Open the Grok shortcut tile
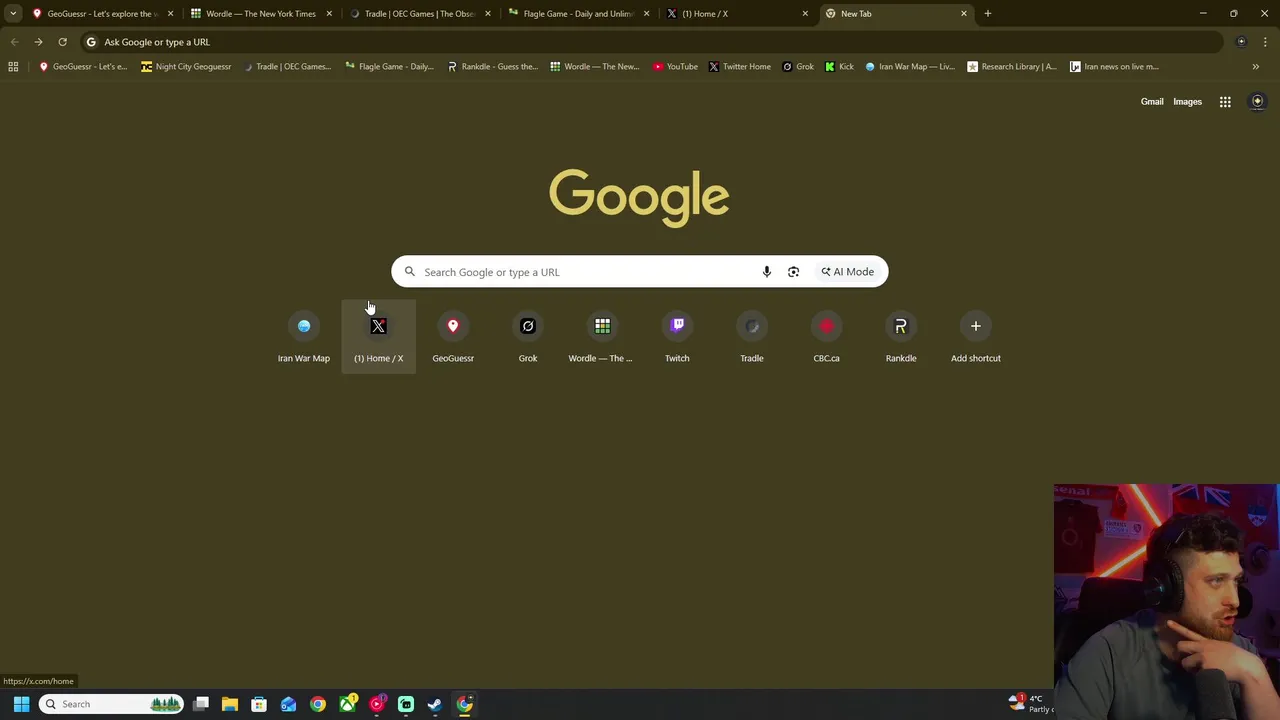 pyautogui.click(x=528, y=337)
